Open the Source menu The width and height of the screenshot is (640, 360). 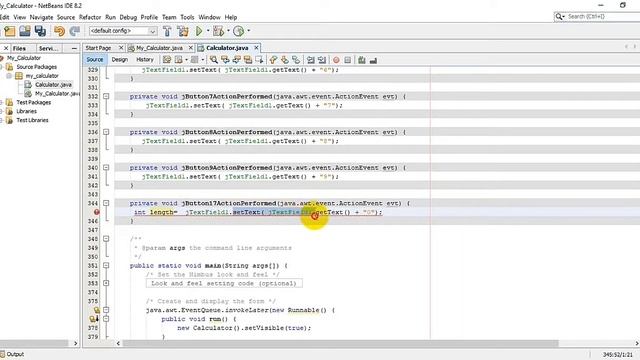[66, 17]
